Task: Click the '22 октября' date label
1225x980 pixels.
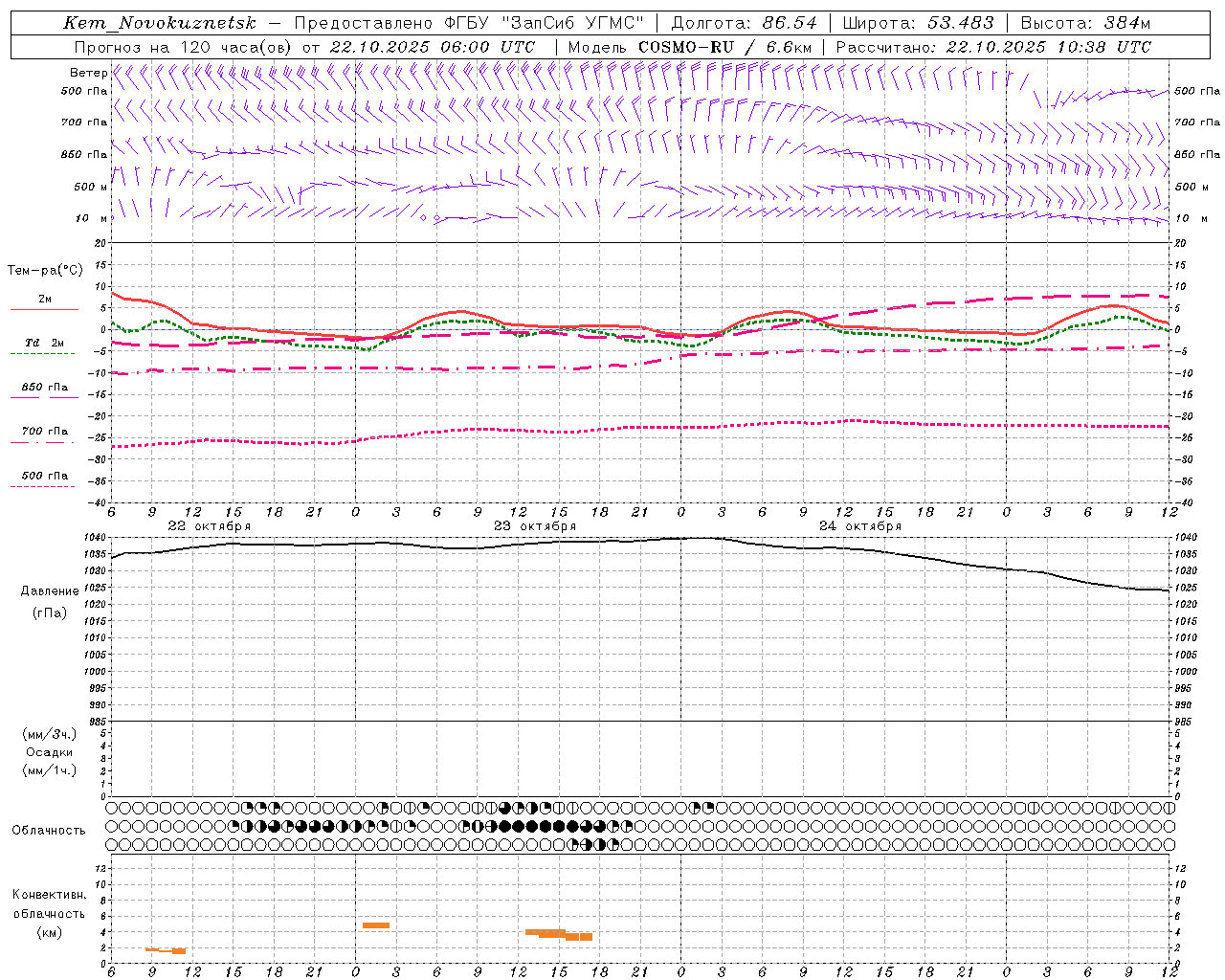Action: pos(210,526)
